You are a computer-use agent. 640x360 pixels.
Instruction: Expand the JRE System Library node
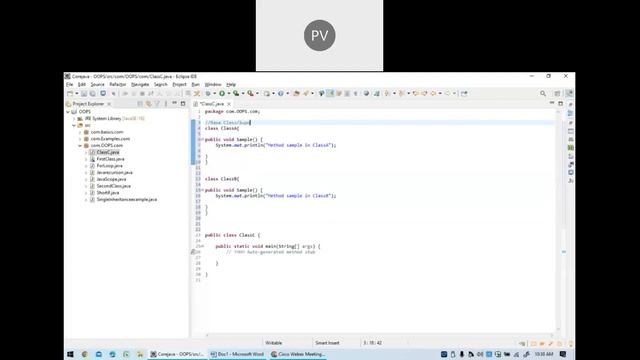pyautogui.click(x=74, y=119)
